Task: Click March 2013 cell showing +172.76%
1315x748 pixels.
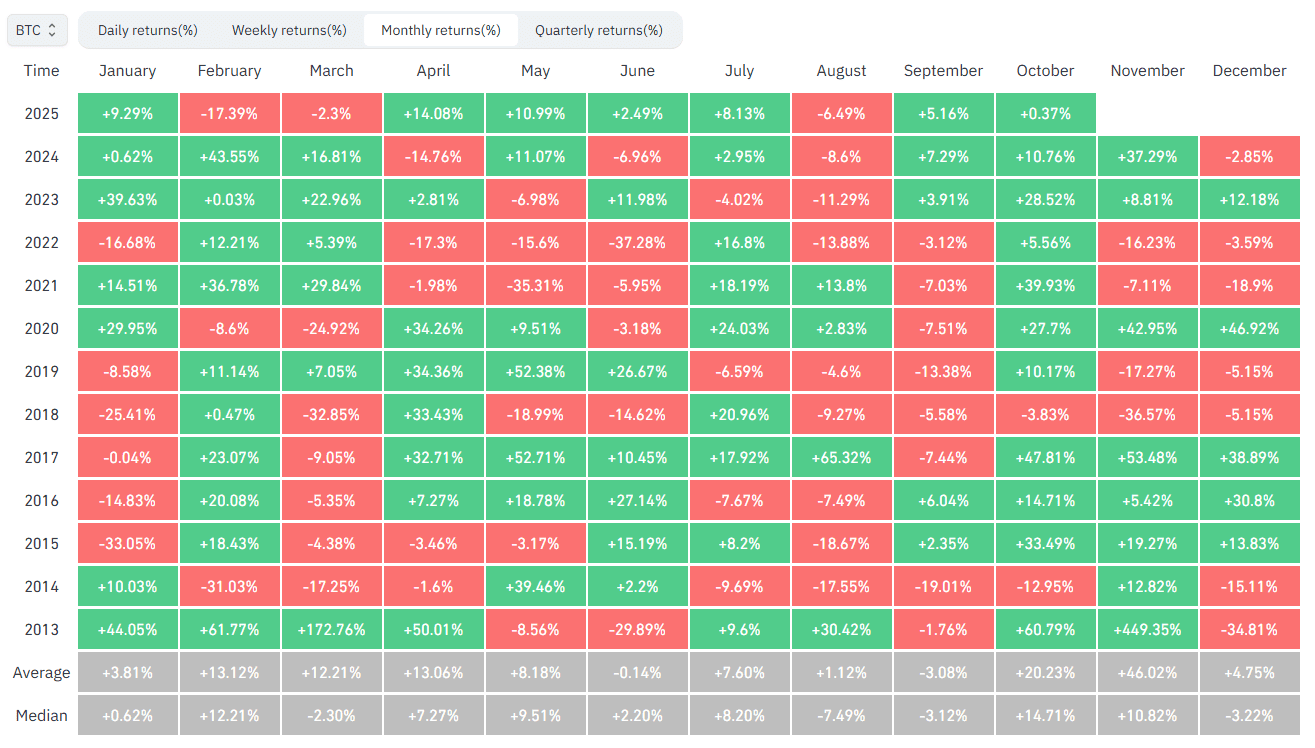Action: click(x=332, y=630)
